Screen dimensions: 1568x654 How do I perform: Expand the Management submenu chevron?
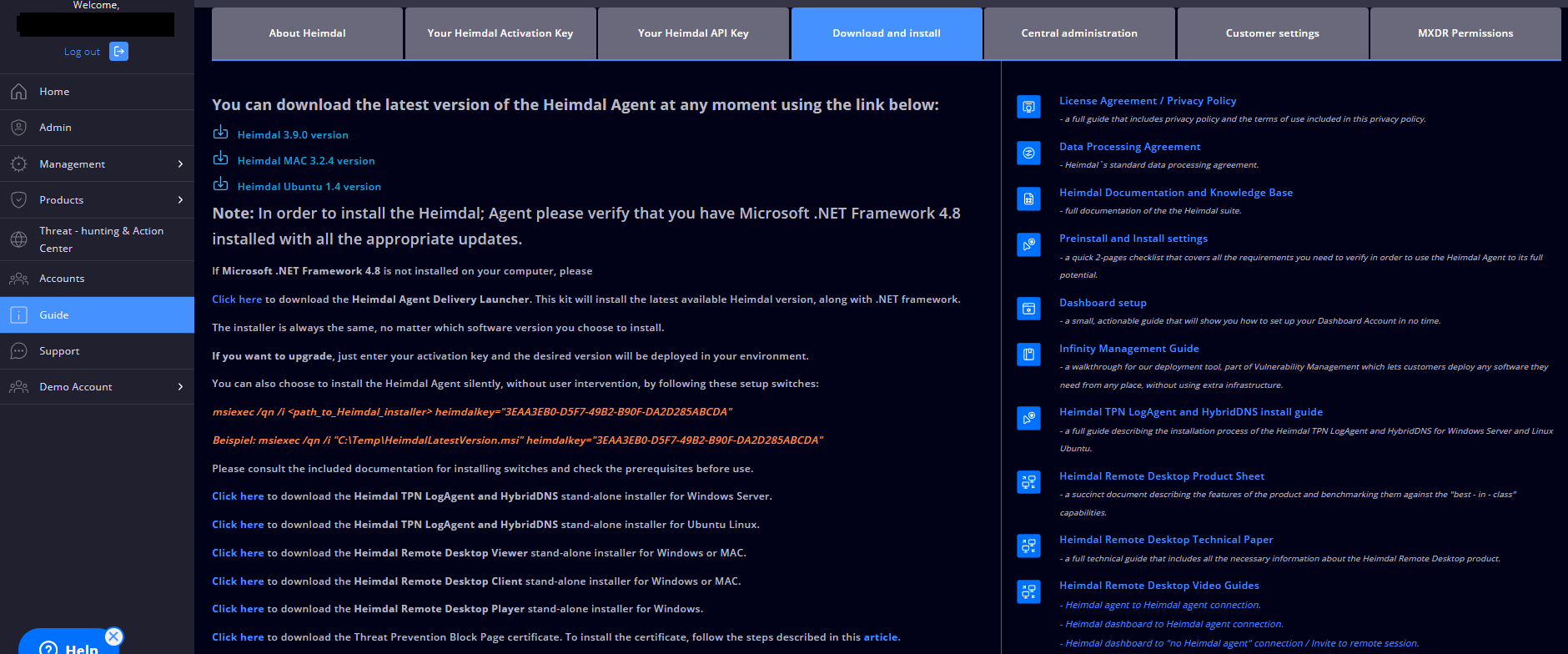click(x=180, y=164)
